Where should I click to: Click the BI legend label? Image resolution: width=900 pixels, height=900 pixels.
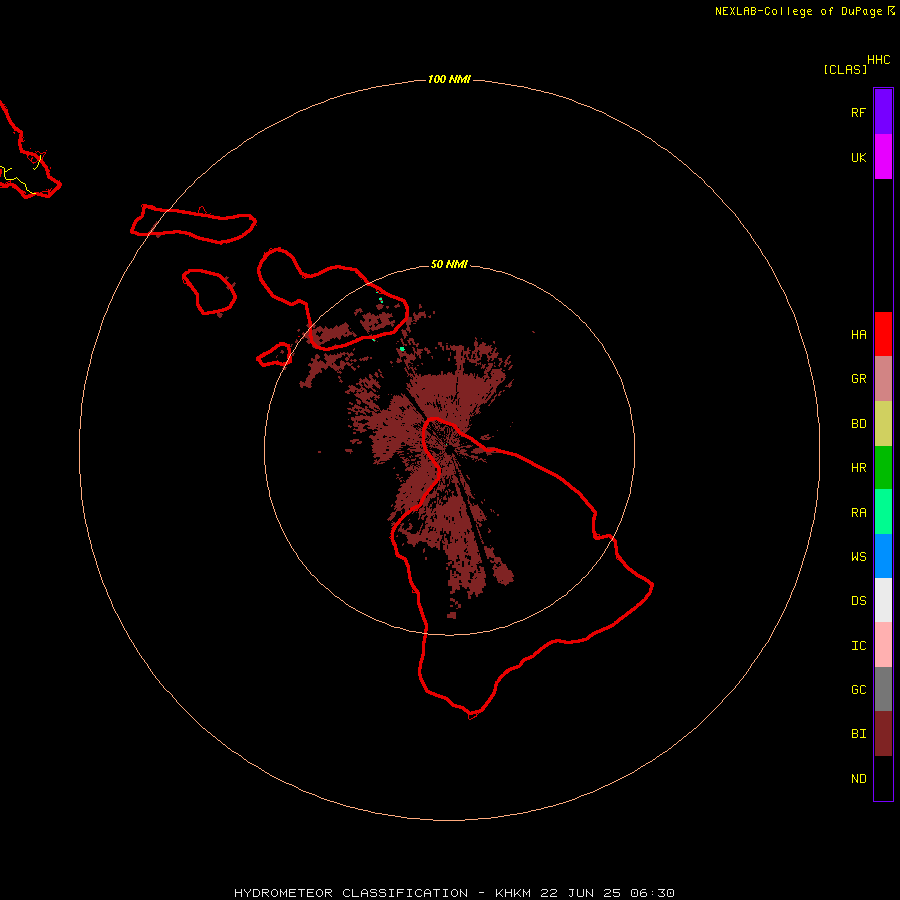[859, 734]
